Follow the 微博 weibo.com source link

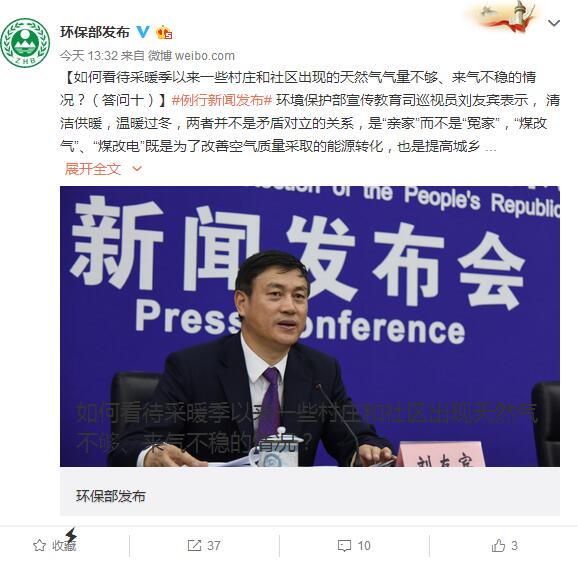[191, 56]
